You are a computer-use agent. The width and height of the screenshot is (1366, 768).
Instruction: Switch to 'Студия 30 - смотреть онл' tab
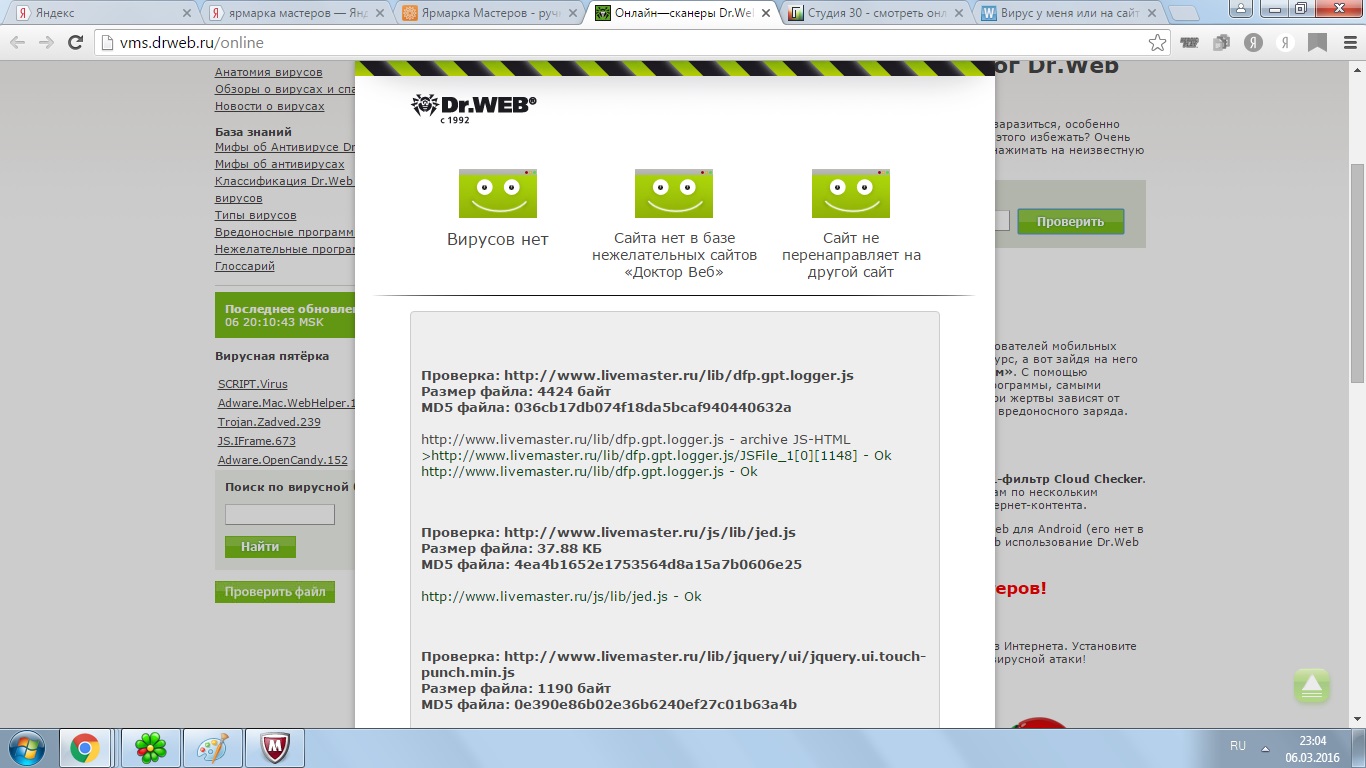(874, 14)
